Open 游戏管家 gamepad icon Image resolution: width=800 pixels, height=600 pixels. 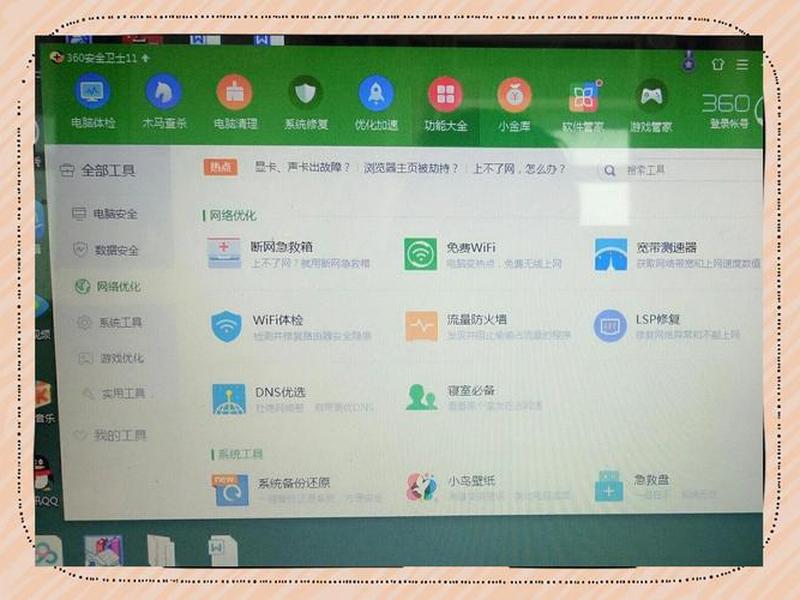[x=651, y=97]
